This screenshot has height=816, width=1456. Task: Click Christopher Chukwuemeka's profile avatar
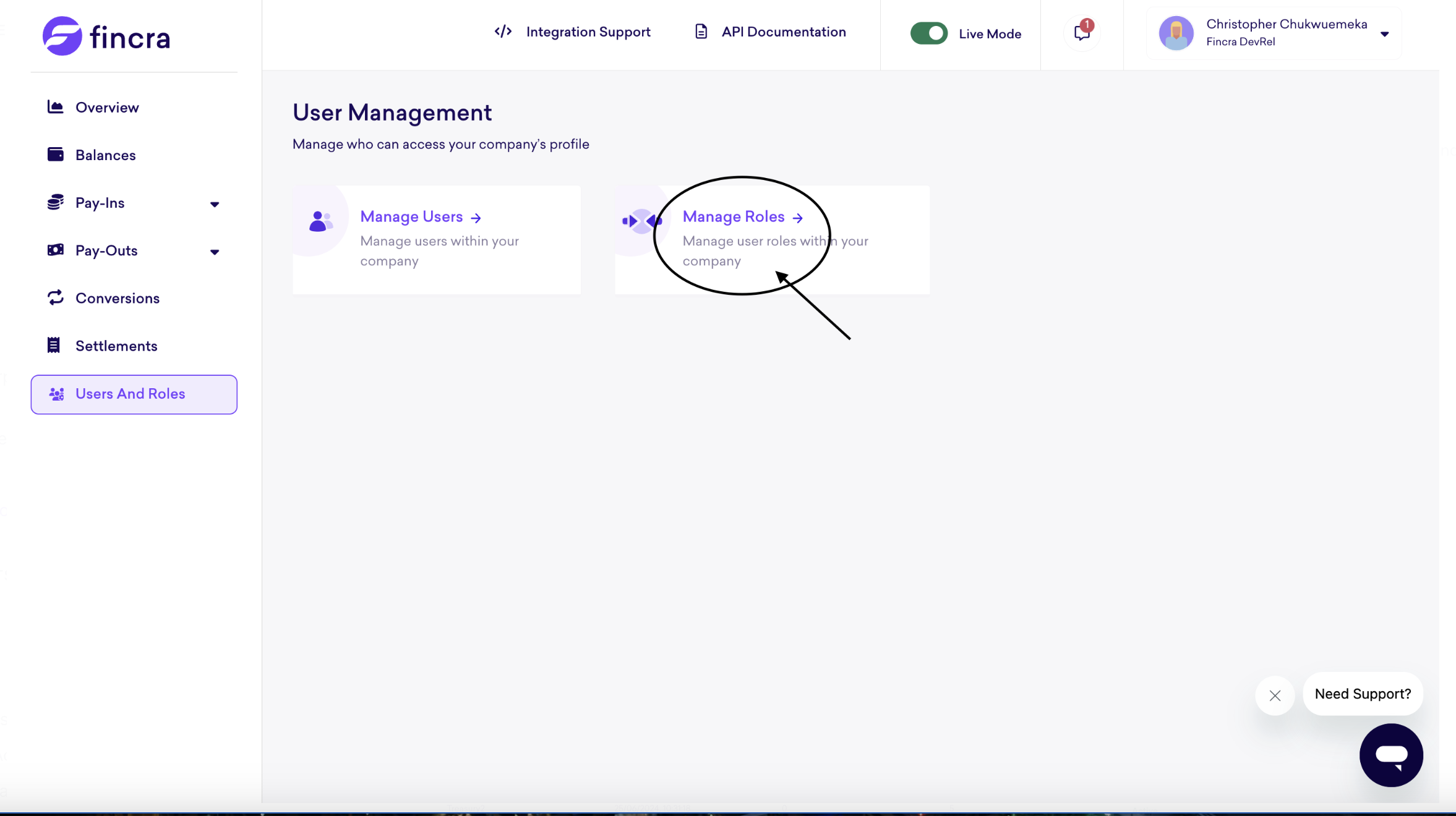(1176, 33)
